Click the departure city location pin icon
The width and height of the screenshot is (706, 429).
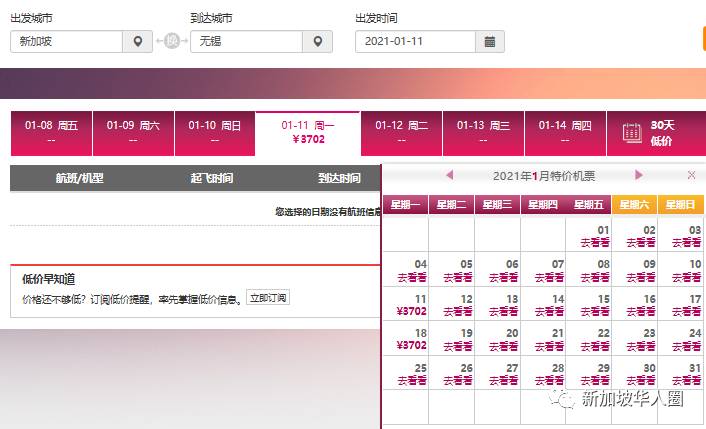138,41
